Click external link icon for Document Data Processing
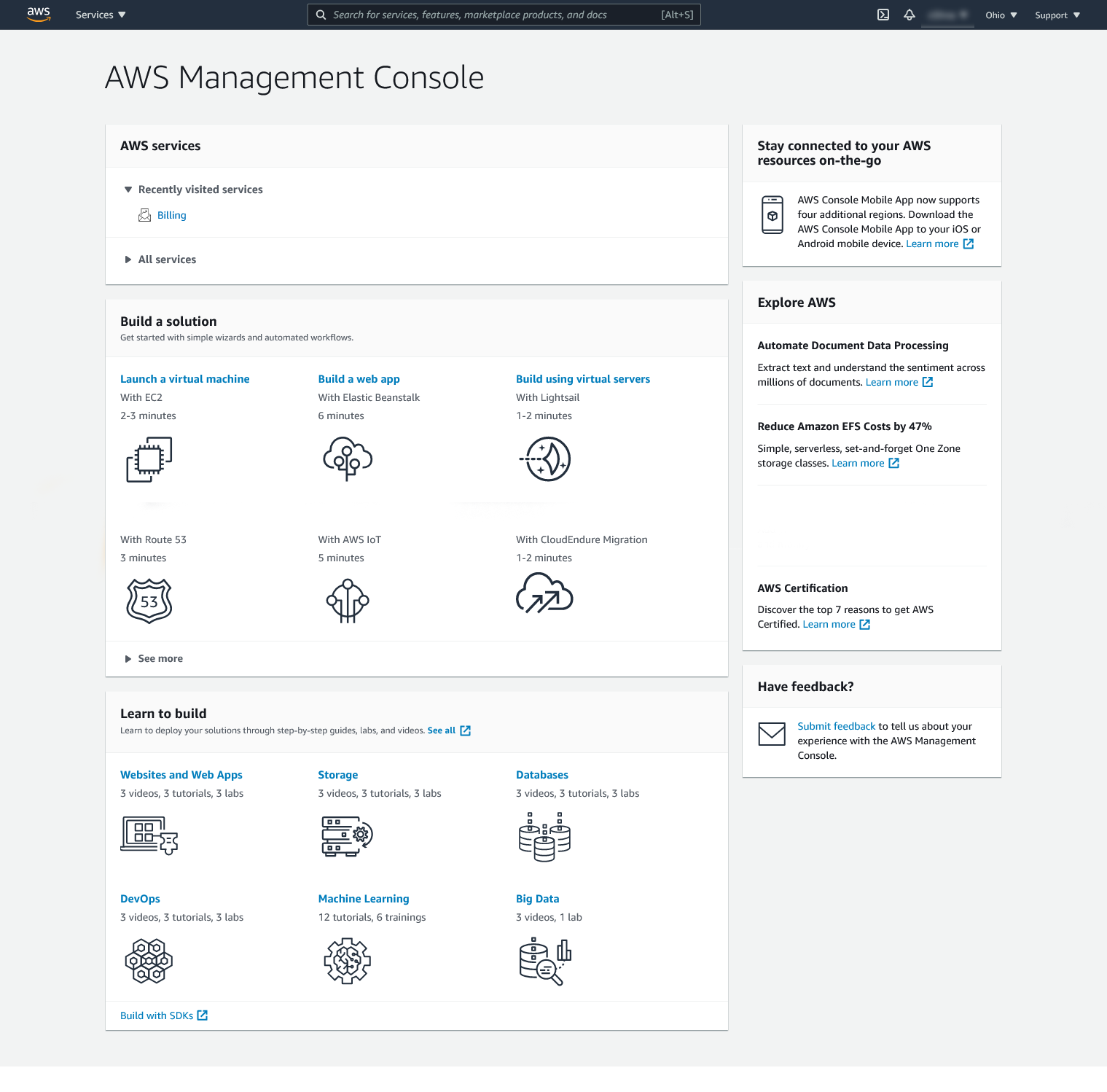Screen dimensions: 1107x1092 coord(928,383)
